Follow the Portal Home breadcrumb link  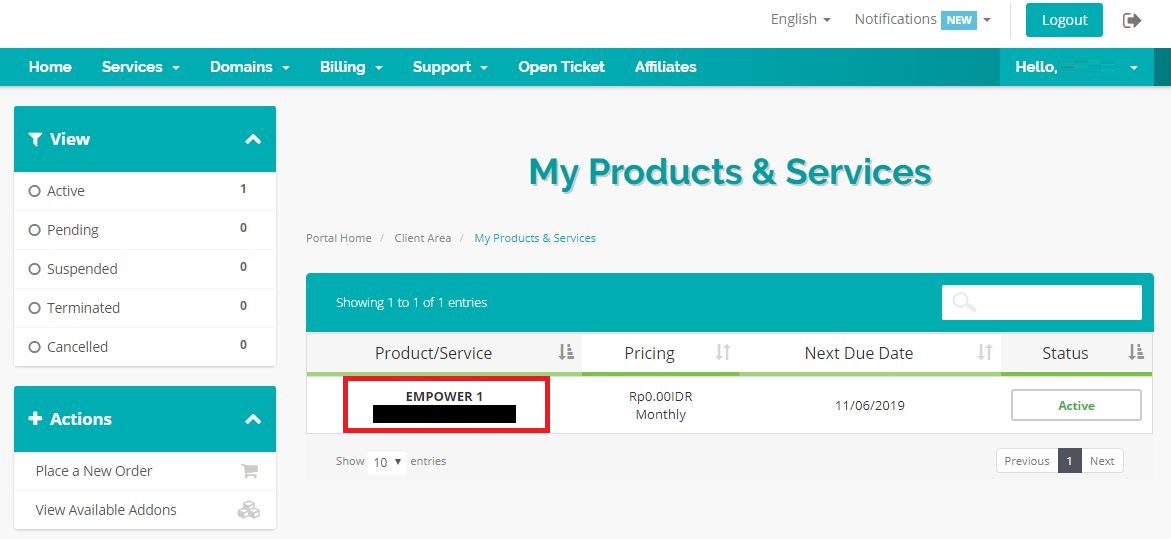338,238
